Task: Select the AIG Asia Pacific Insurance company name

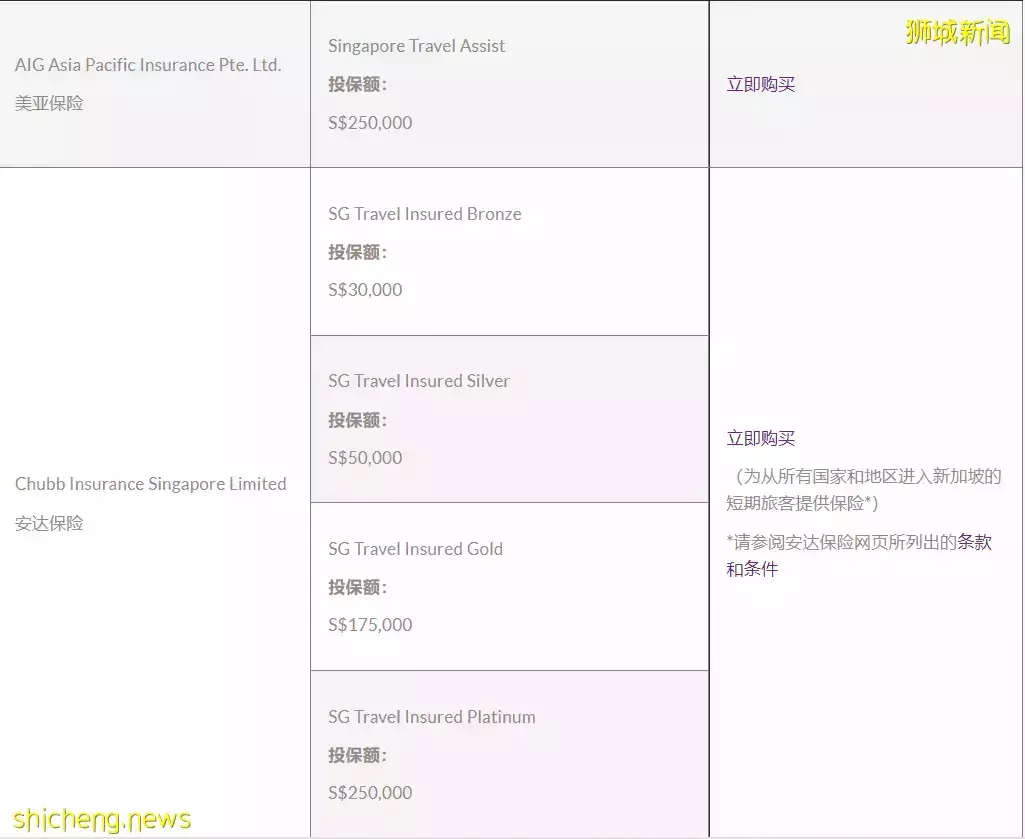Action: (148, 65)
